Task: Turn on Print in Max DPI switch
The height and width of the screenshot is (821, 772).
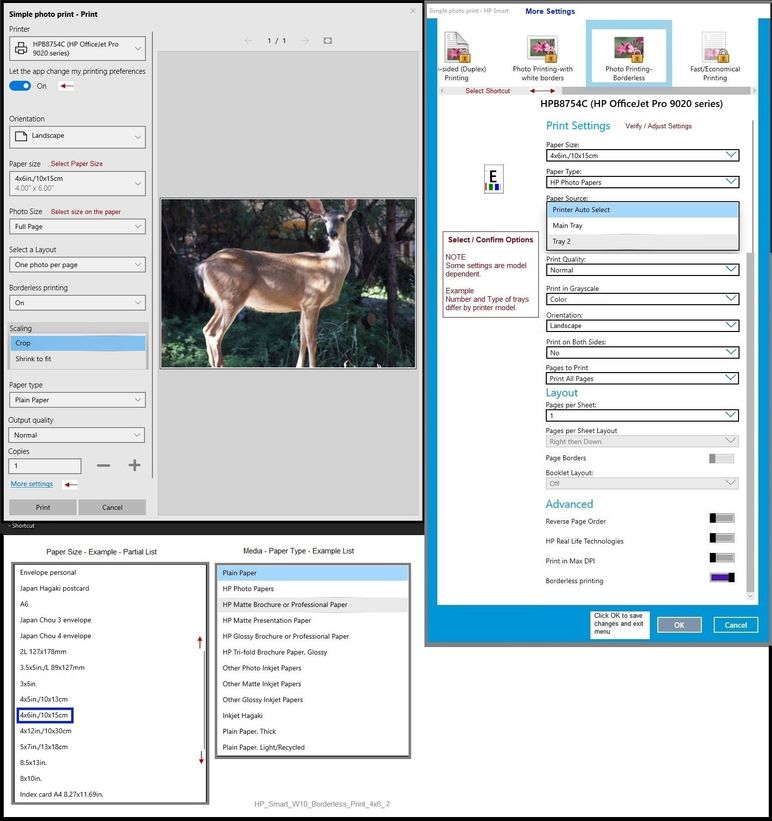Action: pyautogui.click(x=722, y=558)
